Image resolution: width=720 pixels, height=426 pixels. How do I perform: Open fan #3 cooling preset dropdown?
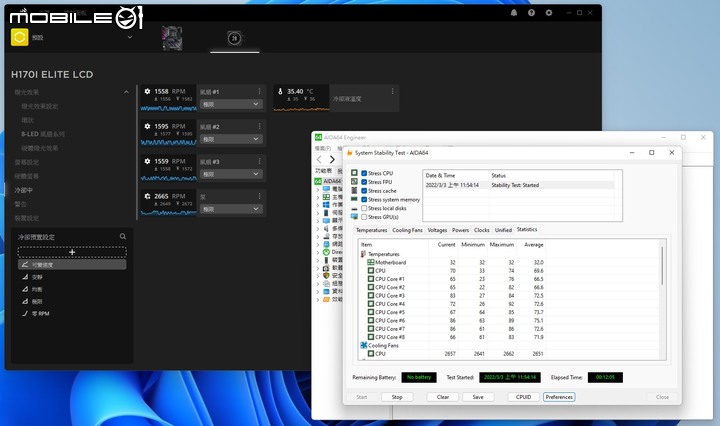click(231, 174)
